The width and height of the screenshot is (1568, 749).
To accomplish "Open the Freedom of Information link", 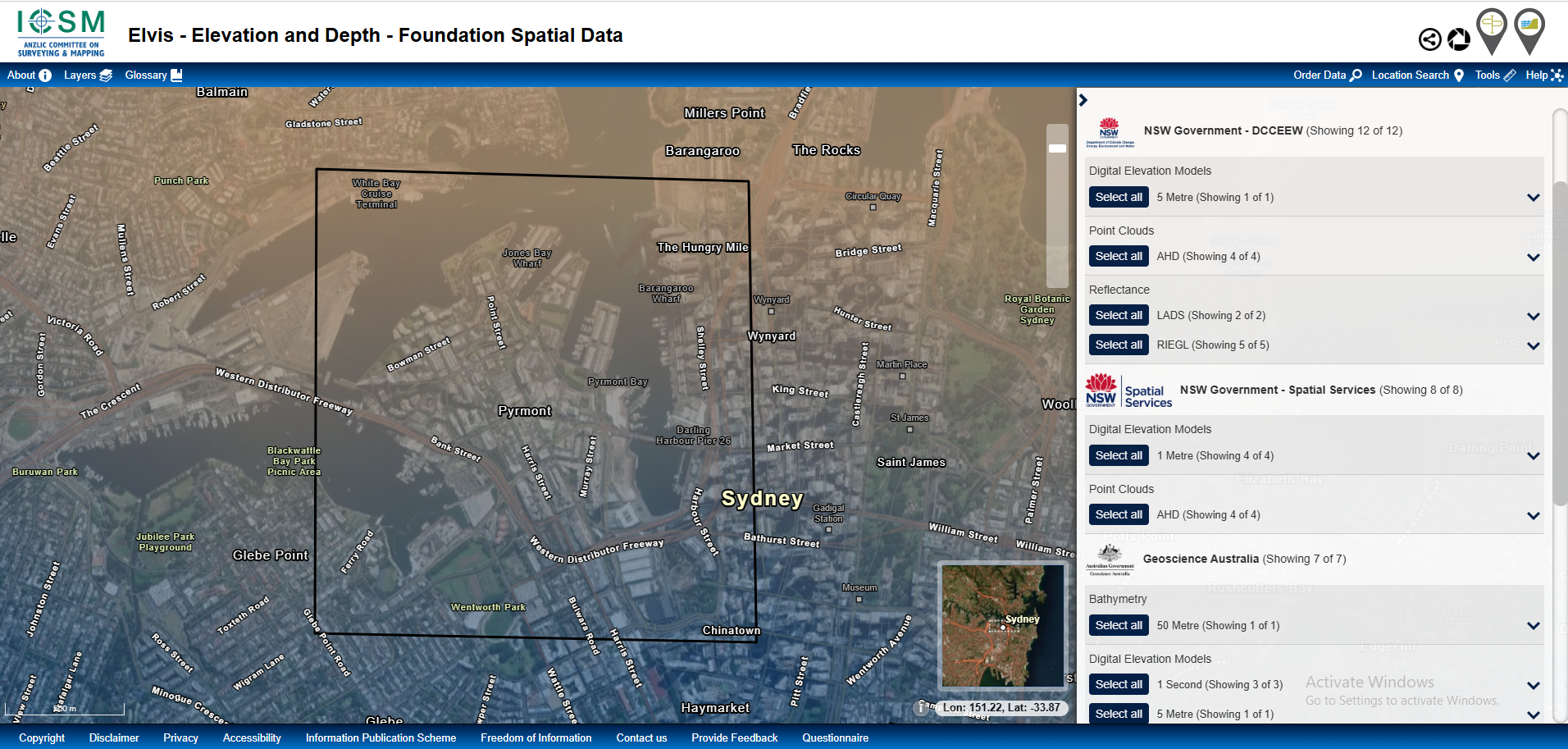I will (x=536, y=738).
